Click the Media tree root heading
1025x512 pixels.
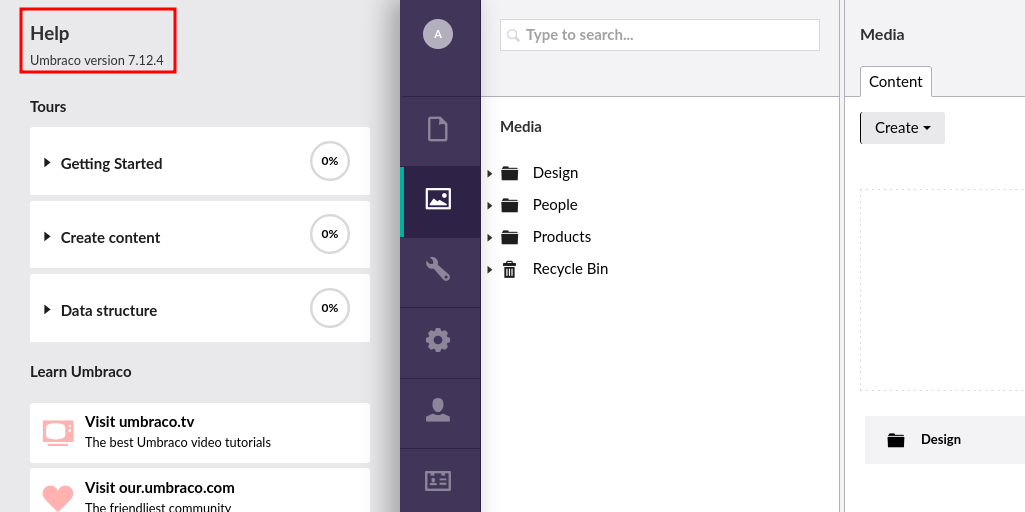click(x=521, y=127)
